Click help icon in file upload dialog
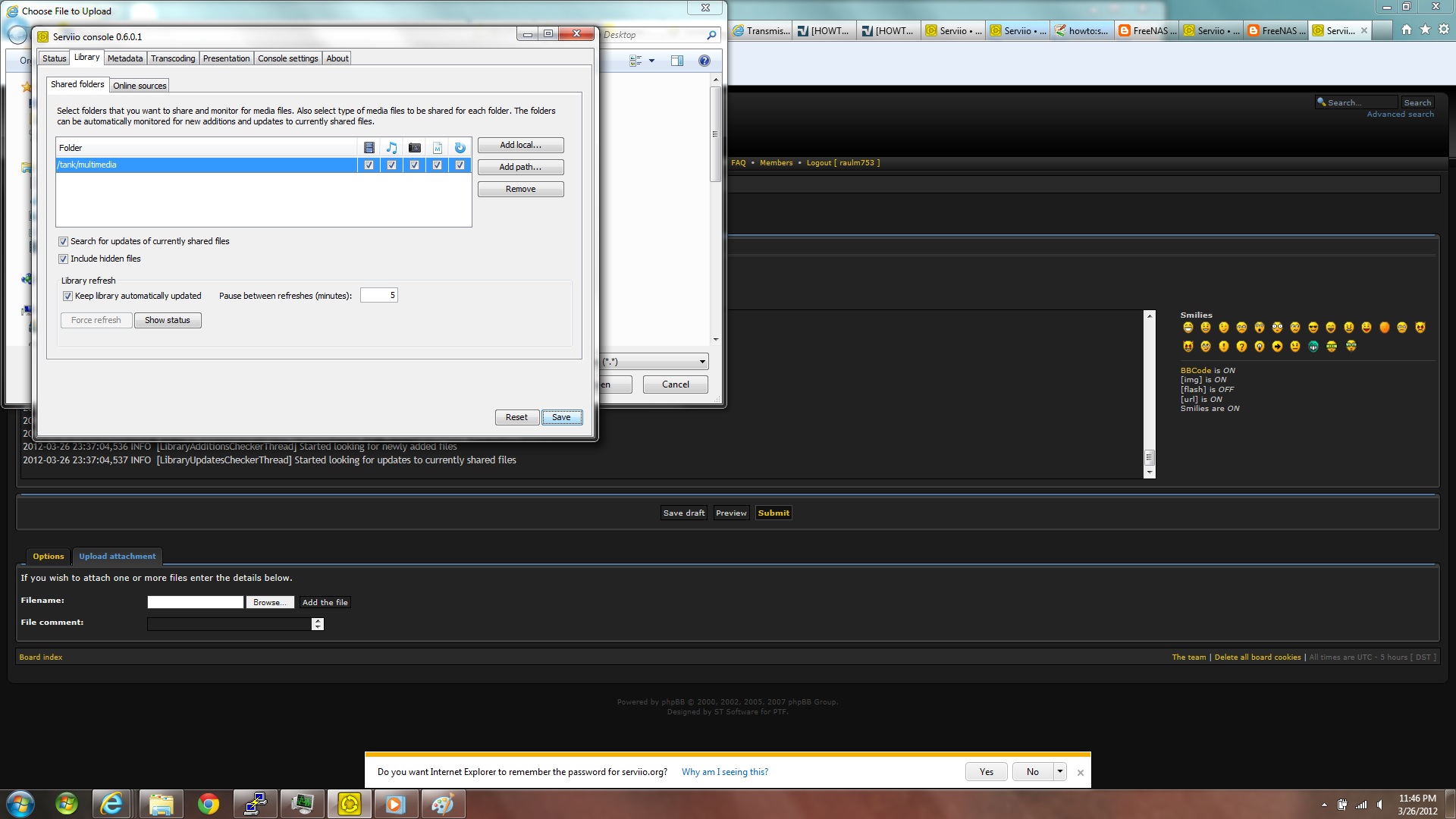The width and height of the screenshot is (1456, 819). tap(704, 61)
